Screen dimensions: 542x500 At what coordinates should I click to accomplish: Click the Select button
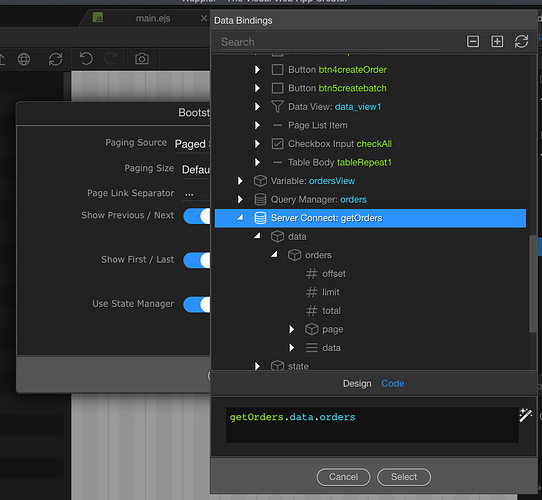[404, 477]
